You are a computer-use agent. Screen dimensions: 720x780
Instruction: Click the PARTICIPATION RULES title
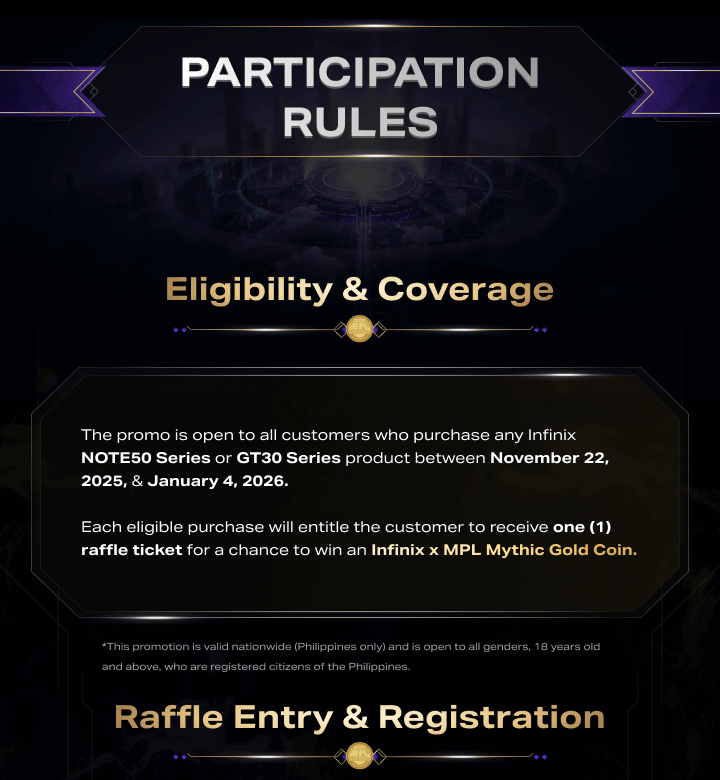click(360, 97)
